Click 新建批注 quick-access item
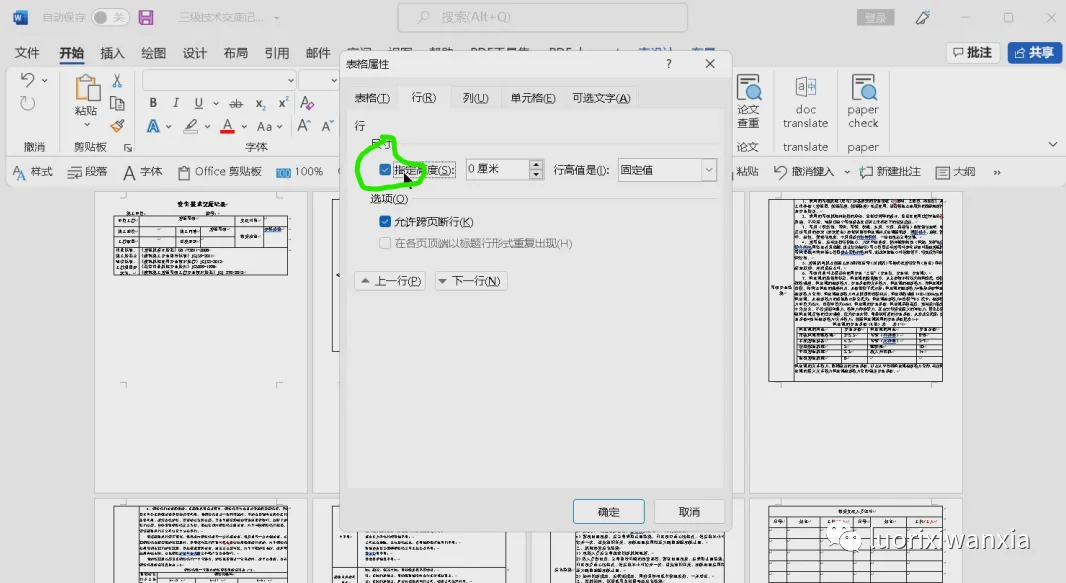The width and height of the screenshot is (1066, 583). coord(890,172)
